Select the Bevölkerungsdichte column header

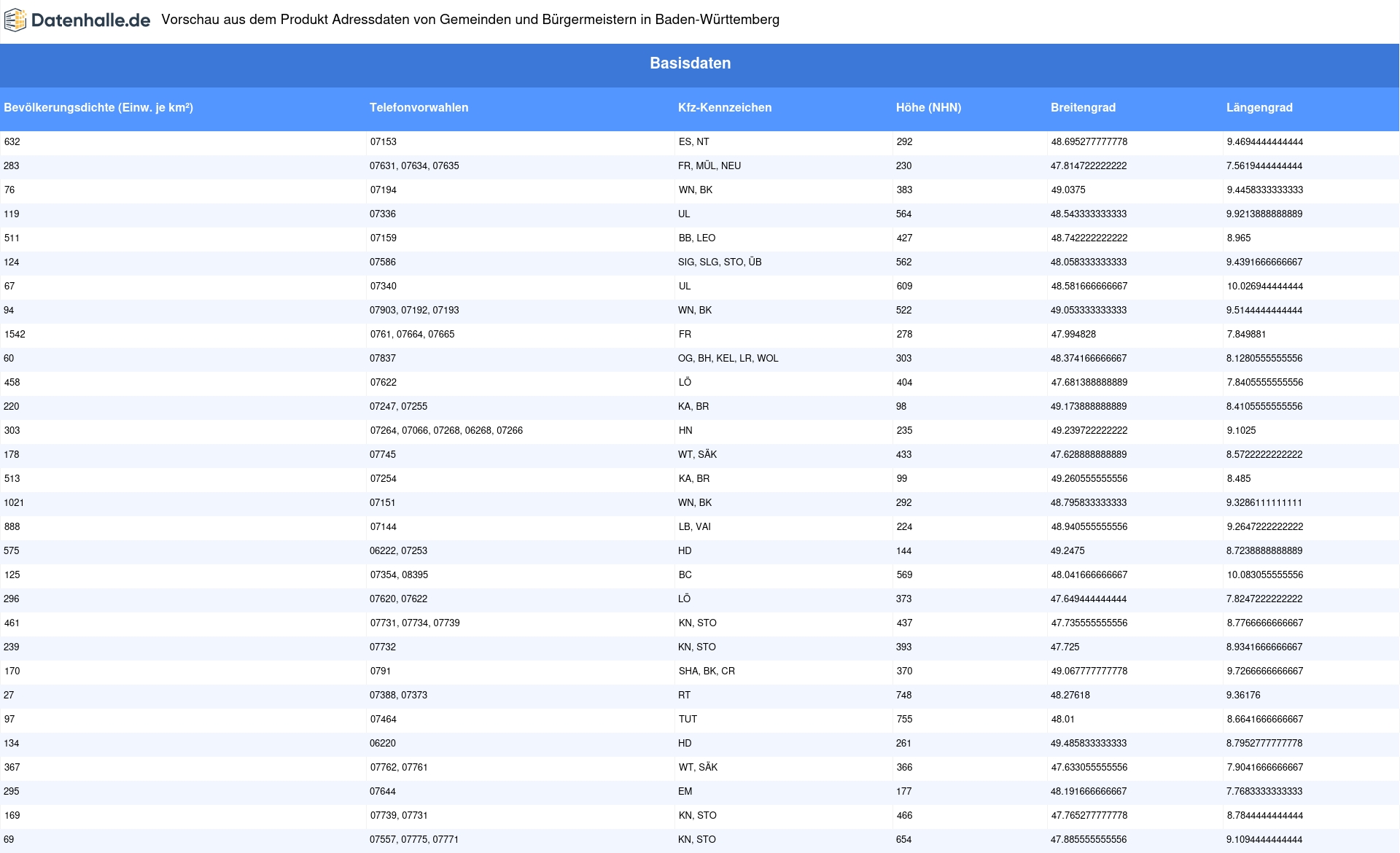98,108
